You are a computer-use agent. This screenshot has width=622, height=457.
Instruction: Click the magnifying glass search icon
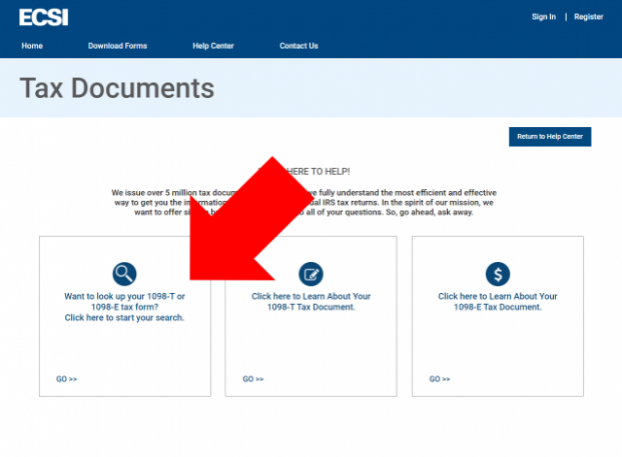click(124, 273)
